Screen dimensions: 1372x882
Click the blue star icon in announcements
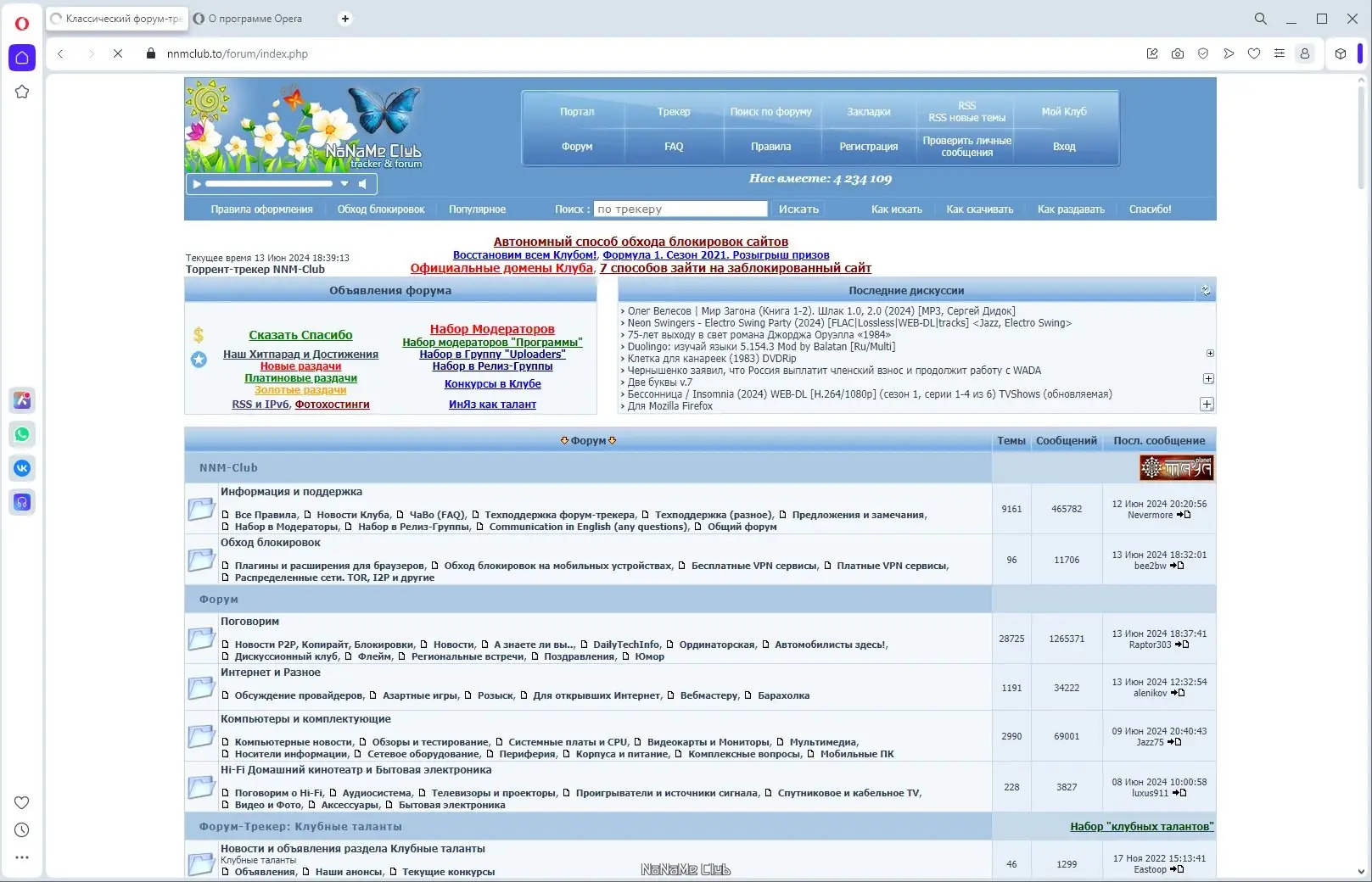click(199, 360)
